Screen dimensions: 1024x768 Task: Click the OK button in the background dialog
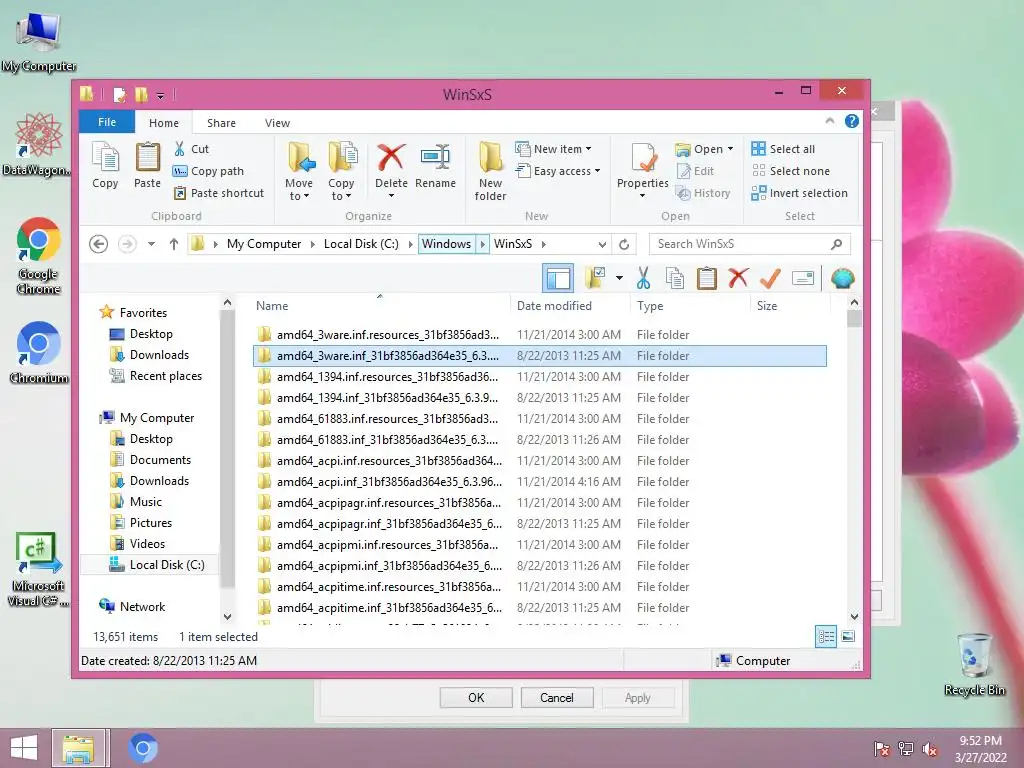(476, 697)
